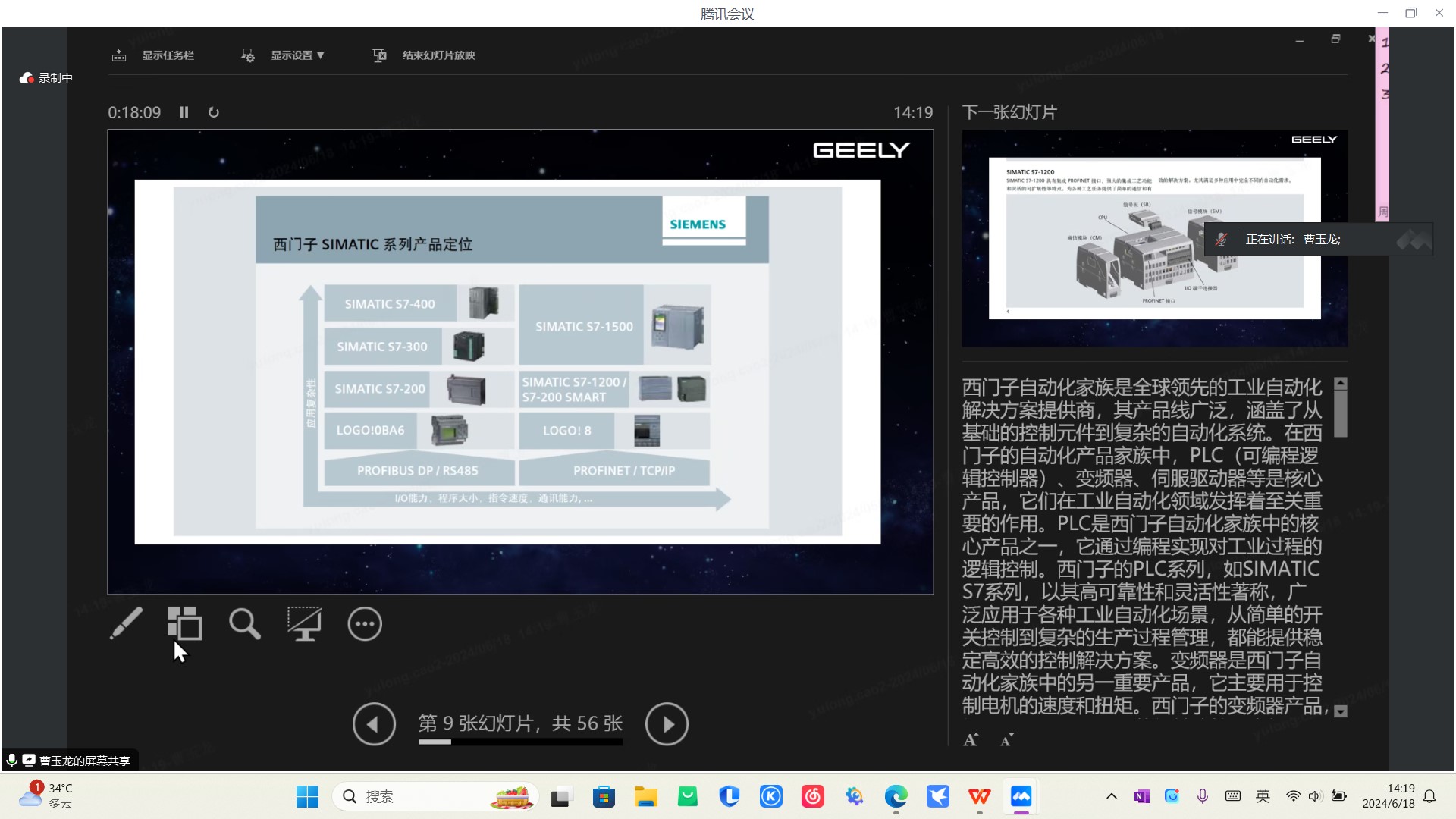Open more slide show options ellipsis
The height and width of the screenshot is (819, 1456).
point(365,623)
